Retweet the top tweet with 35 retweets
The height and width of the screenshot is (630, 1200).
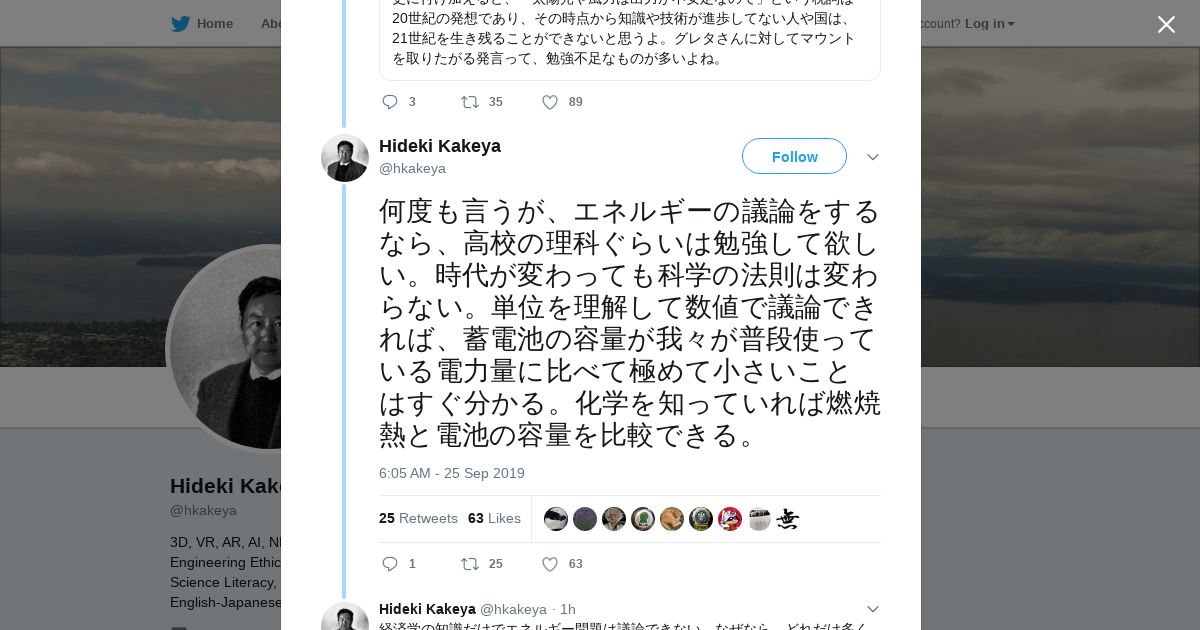coord(470,102)
